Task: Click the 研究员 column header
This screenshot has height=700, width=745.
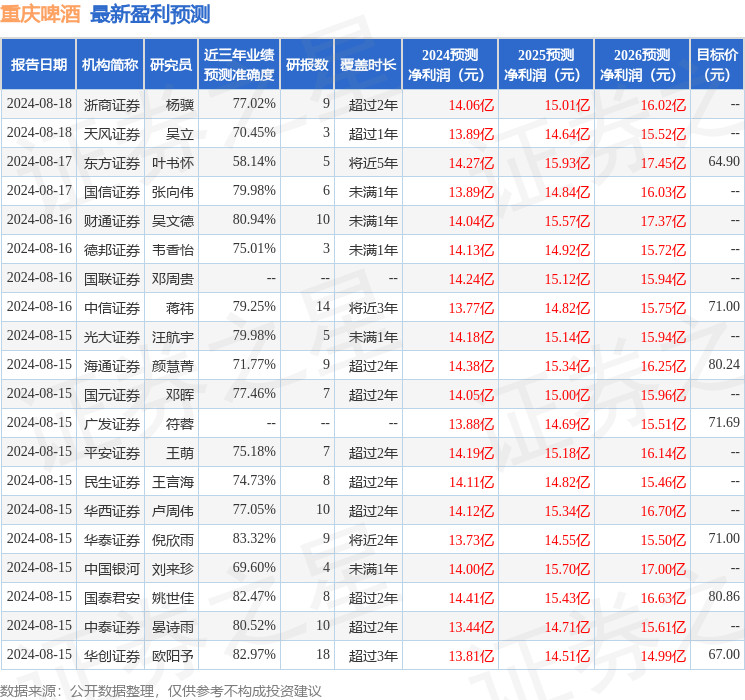Action: pyautogui.click(x=171, y=65)
